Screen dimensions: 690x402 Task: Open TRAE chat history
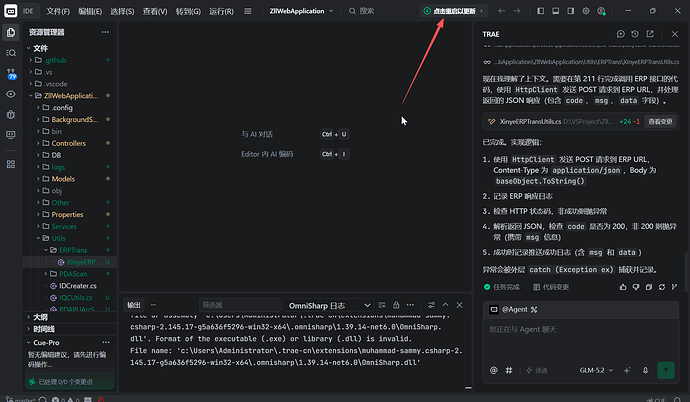pyautogui.click(x=635, y=34)
